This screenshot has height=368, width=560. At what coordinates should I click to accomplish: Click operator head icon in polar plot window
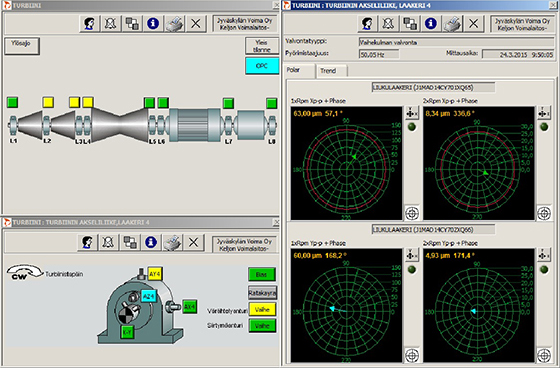tap(367, 24)
